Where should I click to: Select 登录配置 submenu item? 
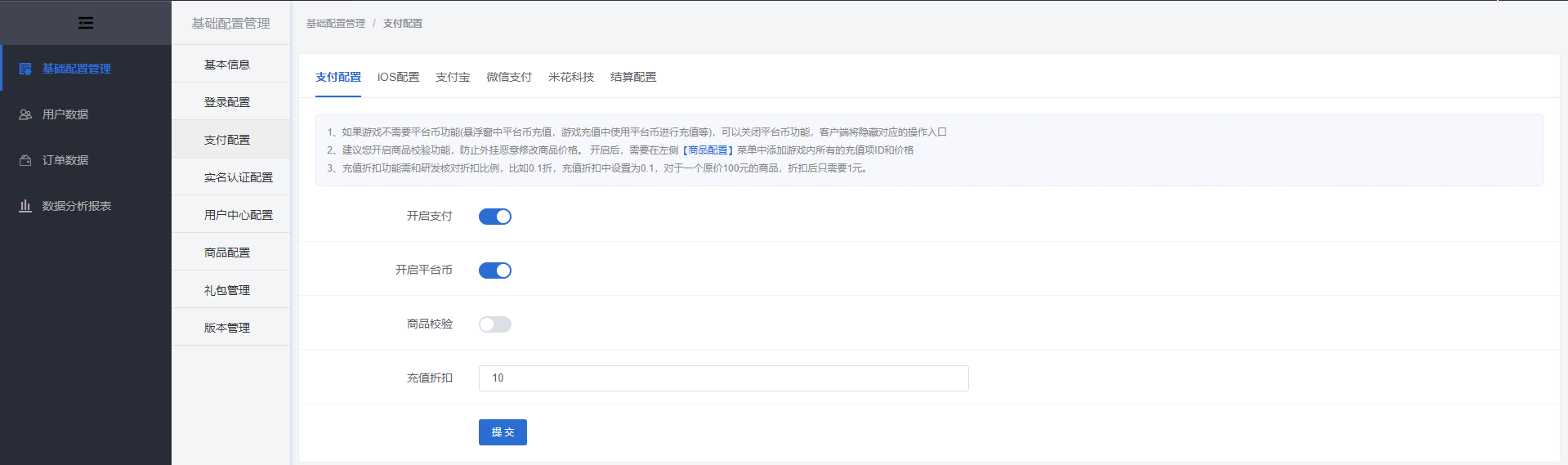coord(230,101)
